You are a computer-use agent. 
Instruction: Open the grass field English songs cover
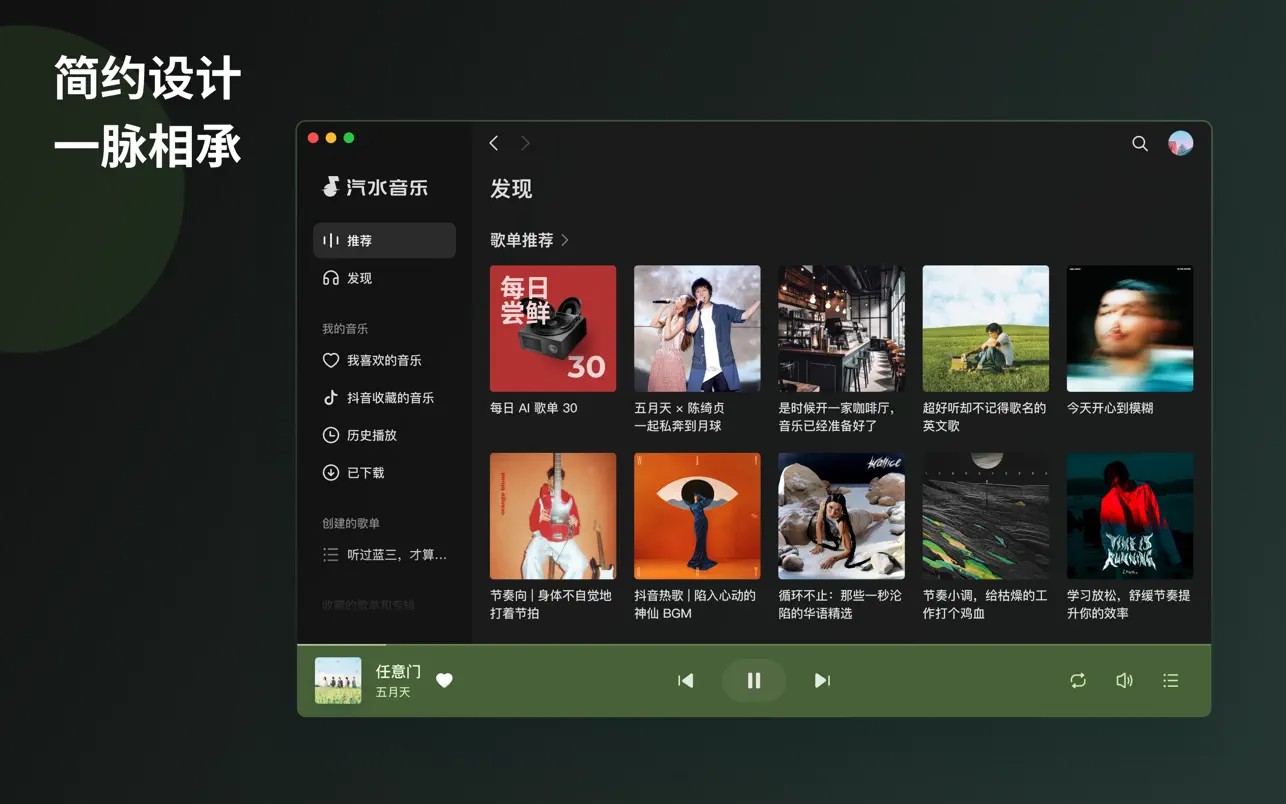pos(986,328)
